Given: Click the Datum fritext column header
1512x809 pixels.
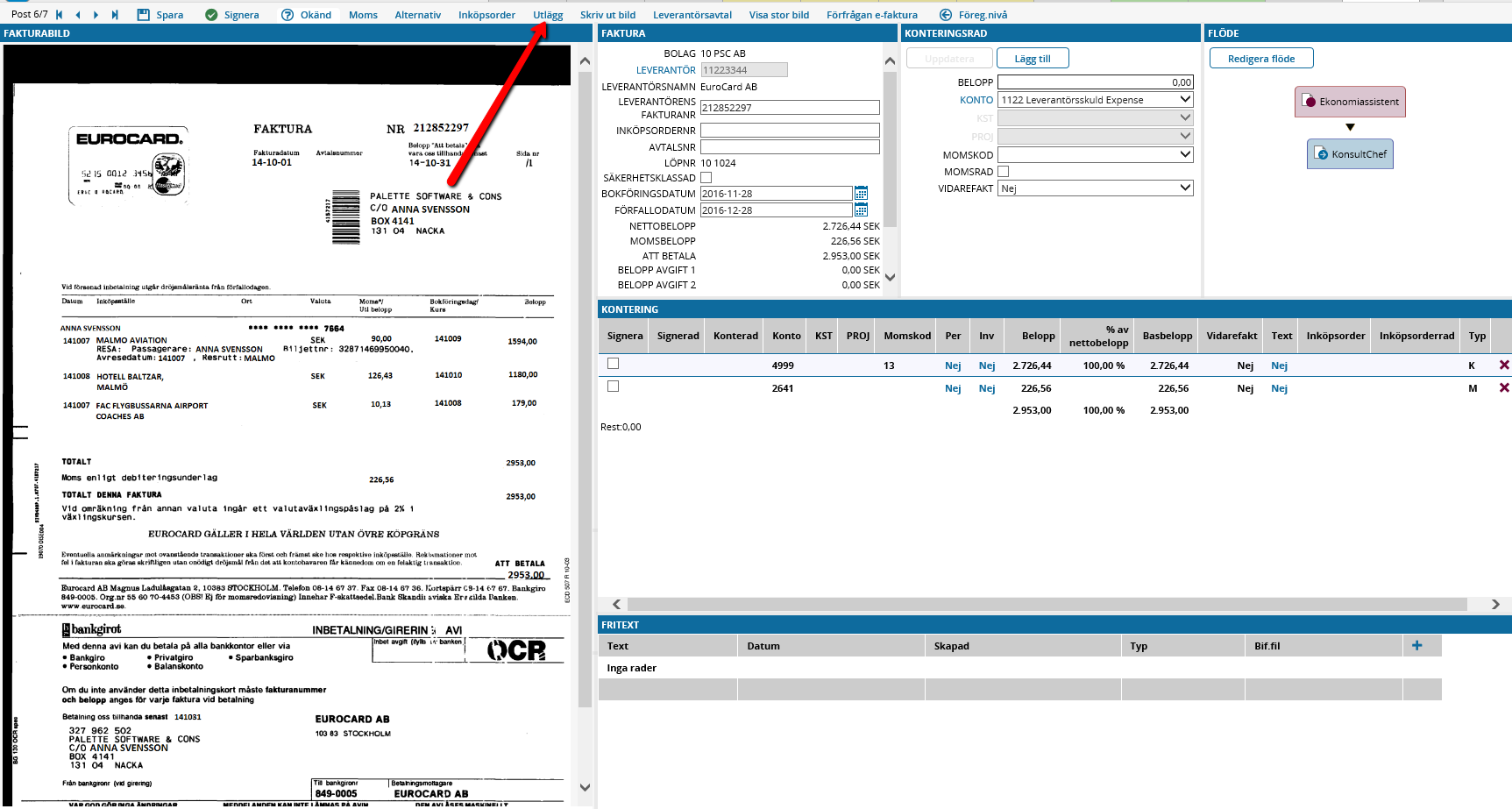Looking at the screenshot, I should point(831,646).
